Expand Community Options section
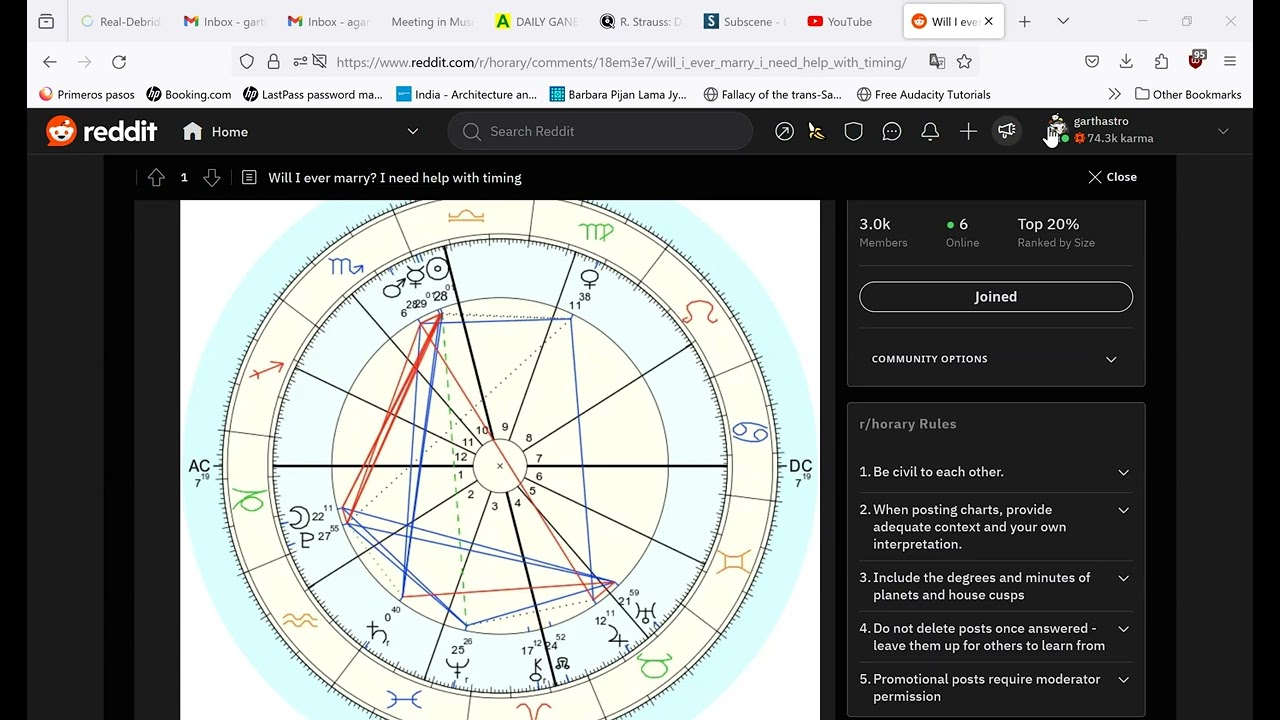Viewport: 1280px width, 720px height. point(995,359)
